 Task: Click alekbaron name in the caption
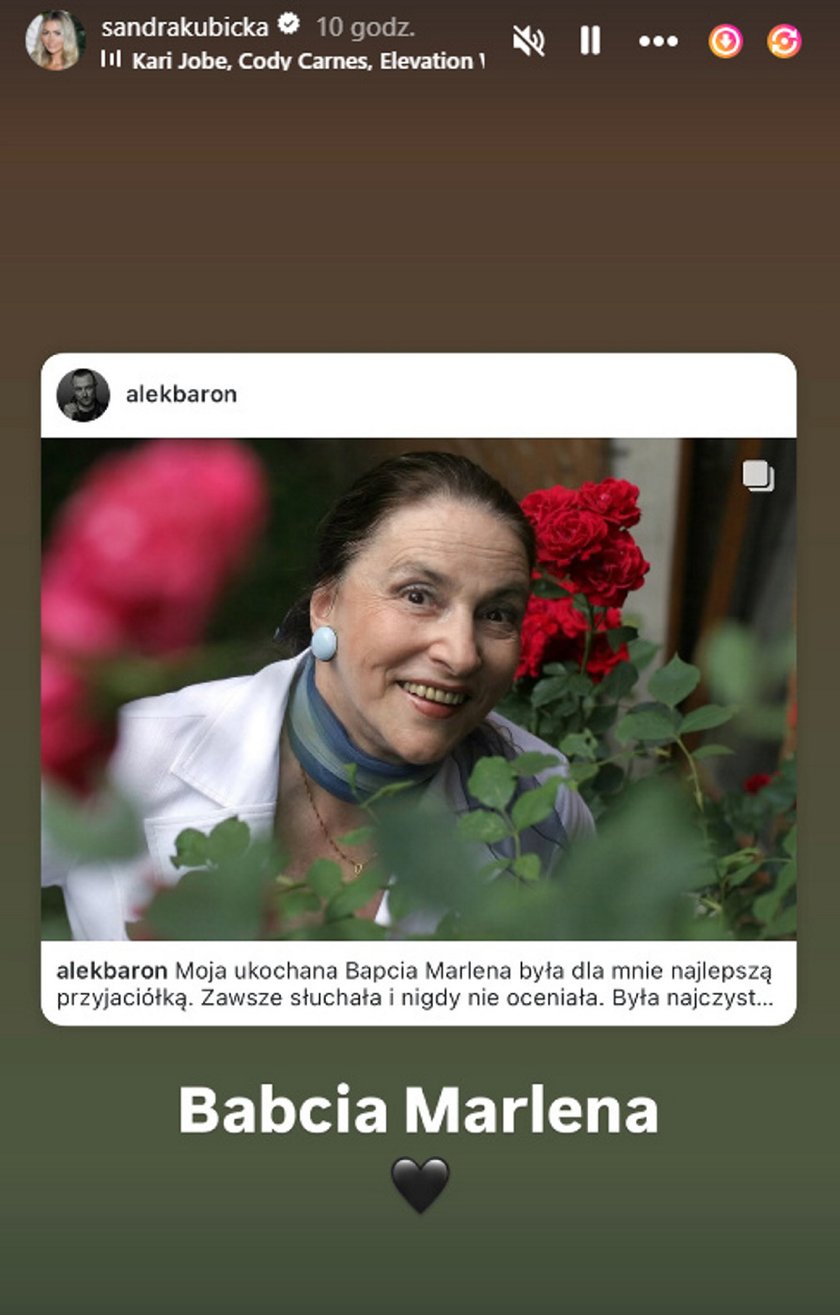click(112, 971)
